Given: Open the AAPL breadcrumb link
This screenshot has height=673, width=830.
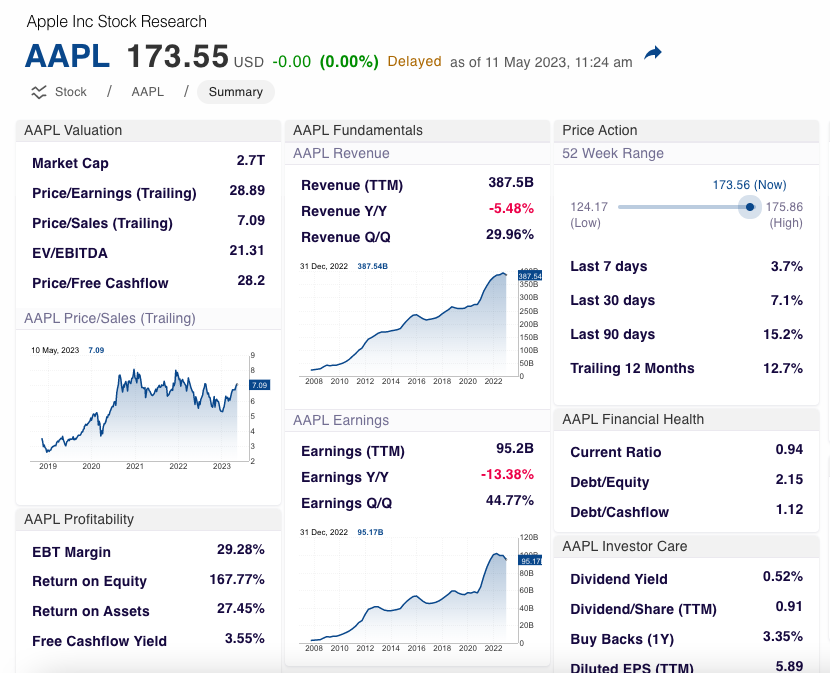Looking at the screenshot, I should pos(148,92).
